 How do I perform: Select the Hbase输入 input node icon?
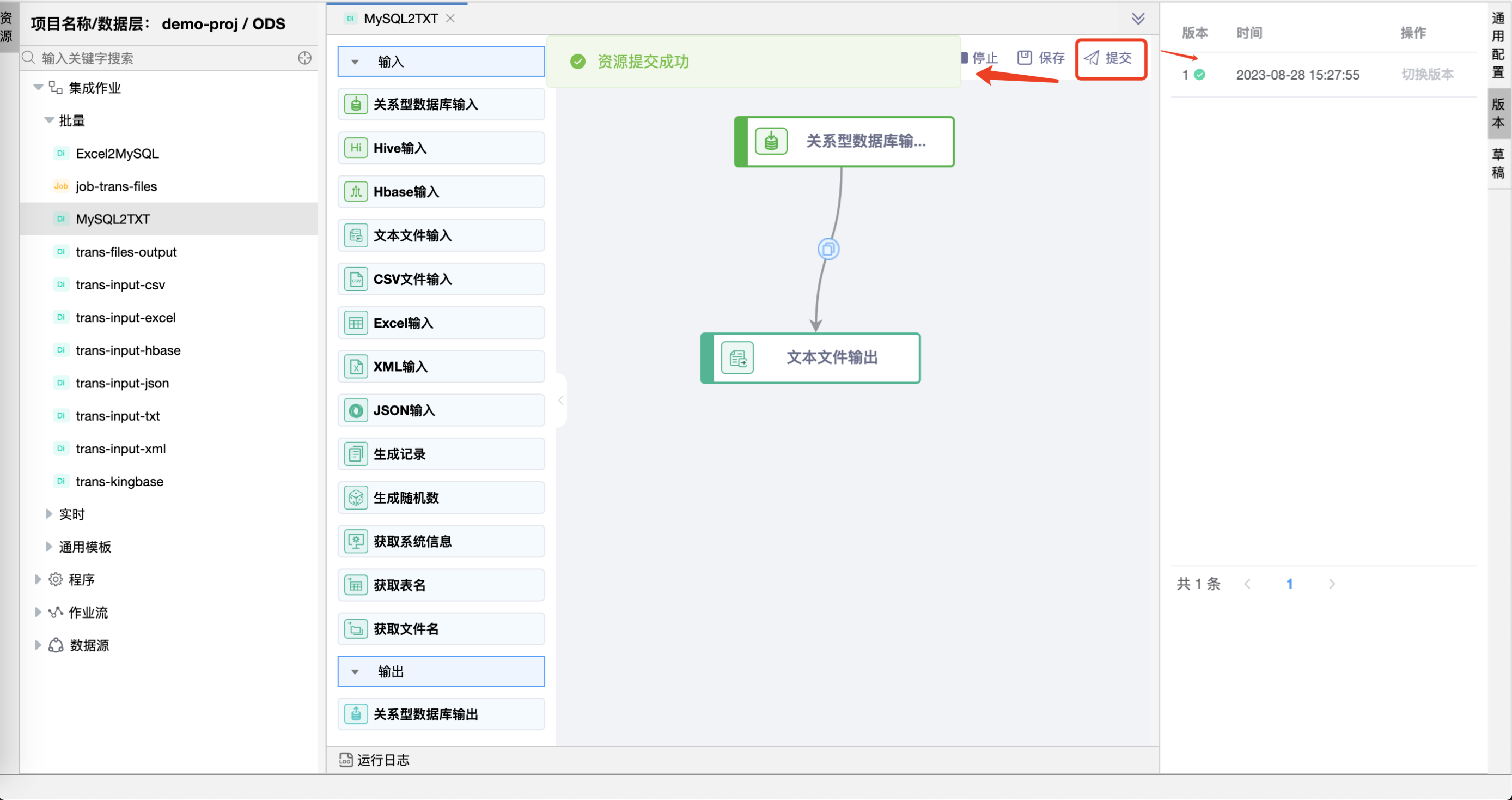(355, 191)
